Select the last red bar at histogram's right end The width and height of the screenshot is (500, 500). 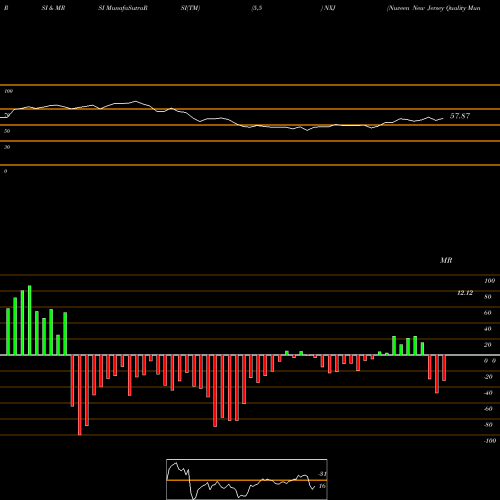pyautogui.click(x=444, y=368)
